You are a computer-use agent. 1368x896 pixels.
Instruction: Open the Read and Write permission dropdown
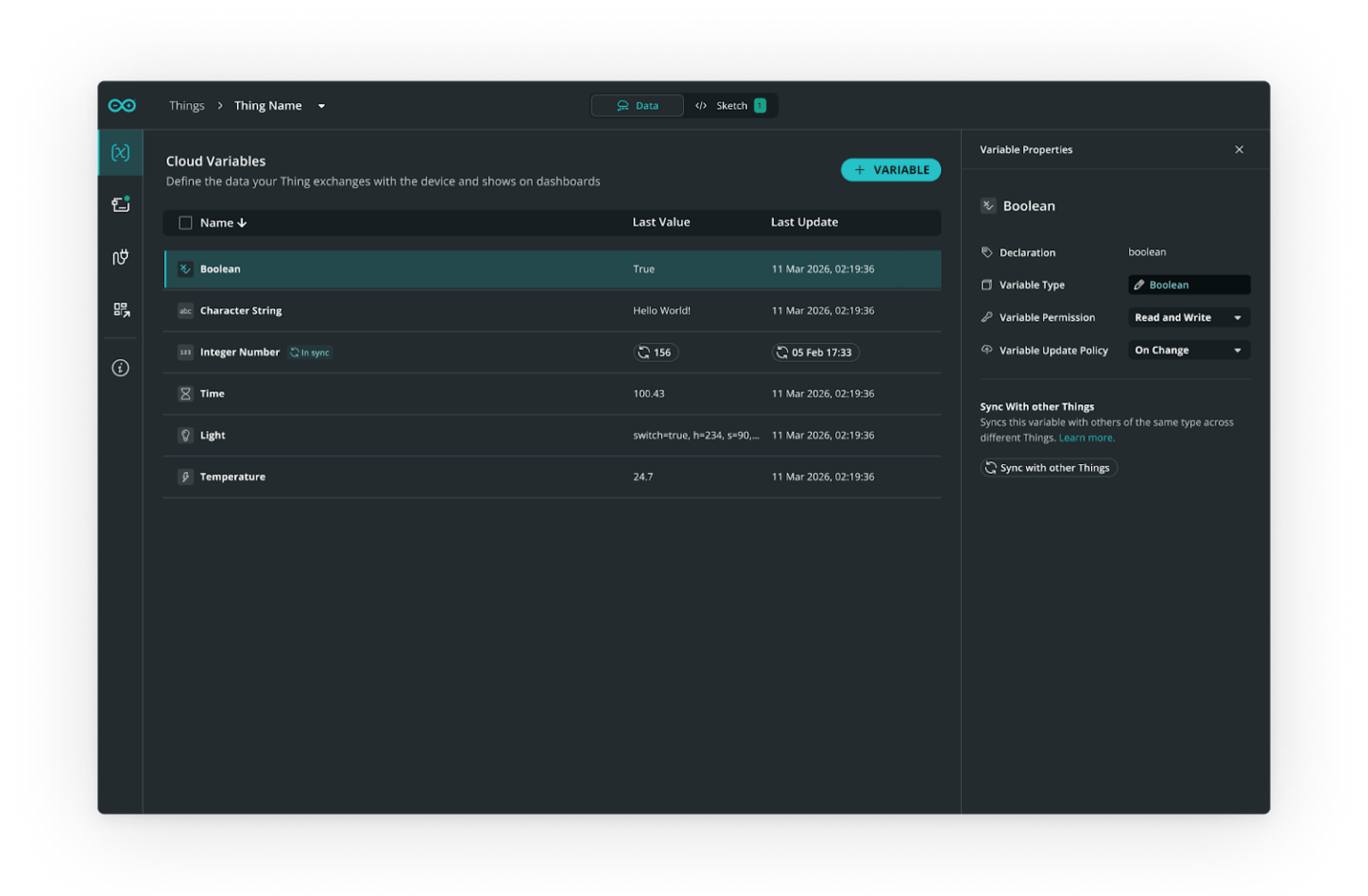click(x=1189, y=318)
